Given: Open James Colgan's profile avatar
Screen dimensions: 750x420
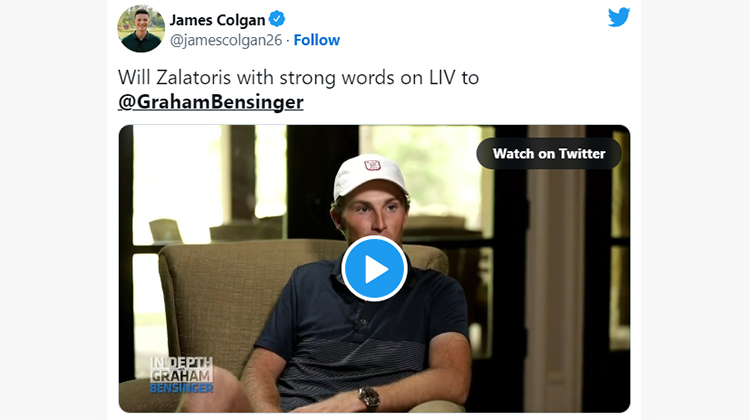Looking at the screenshot, I should (x=141, y=29).
